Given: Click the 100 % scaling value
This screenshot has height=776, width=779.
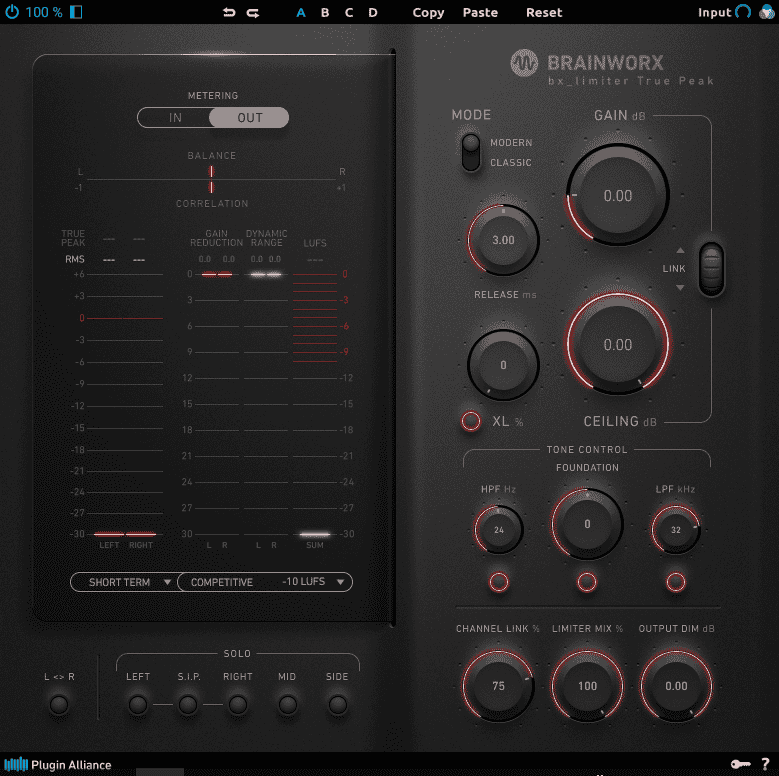Looking at the screenshot, I should point(44,12).
